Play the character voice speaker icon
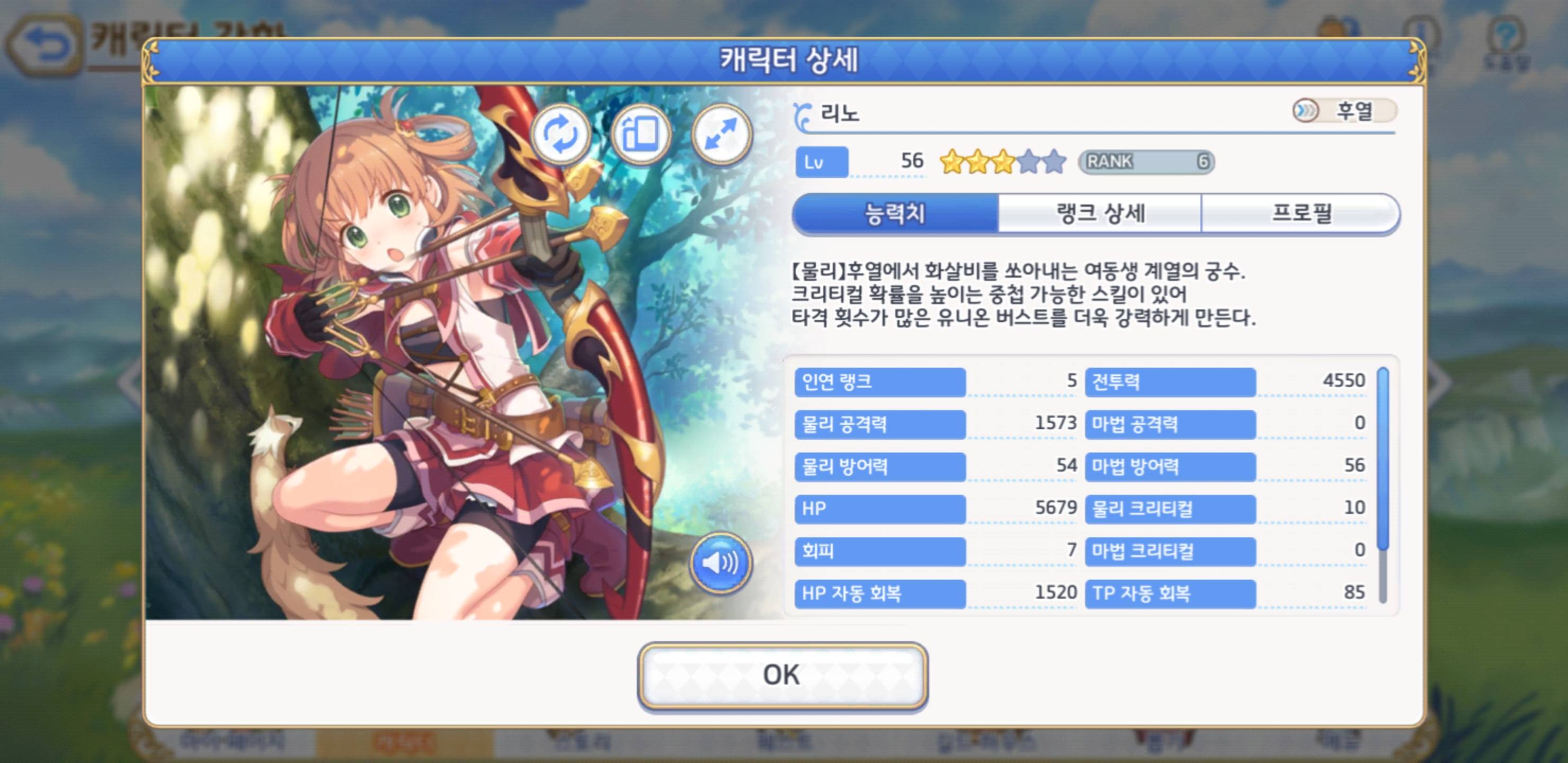 (x=720, y=563)
